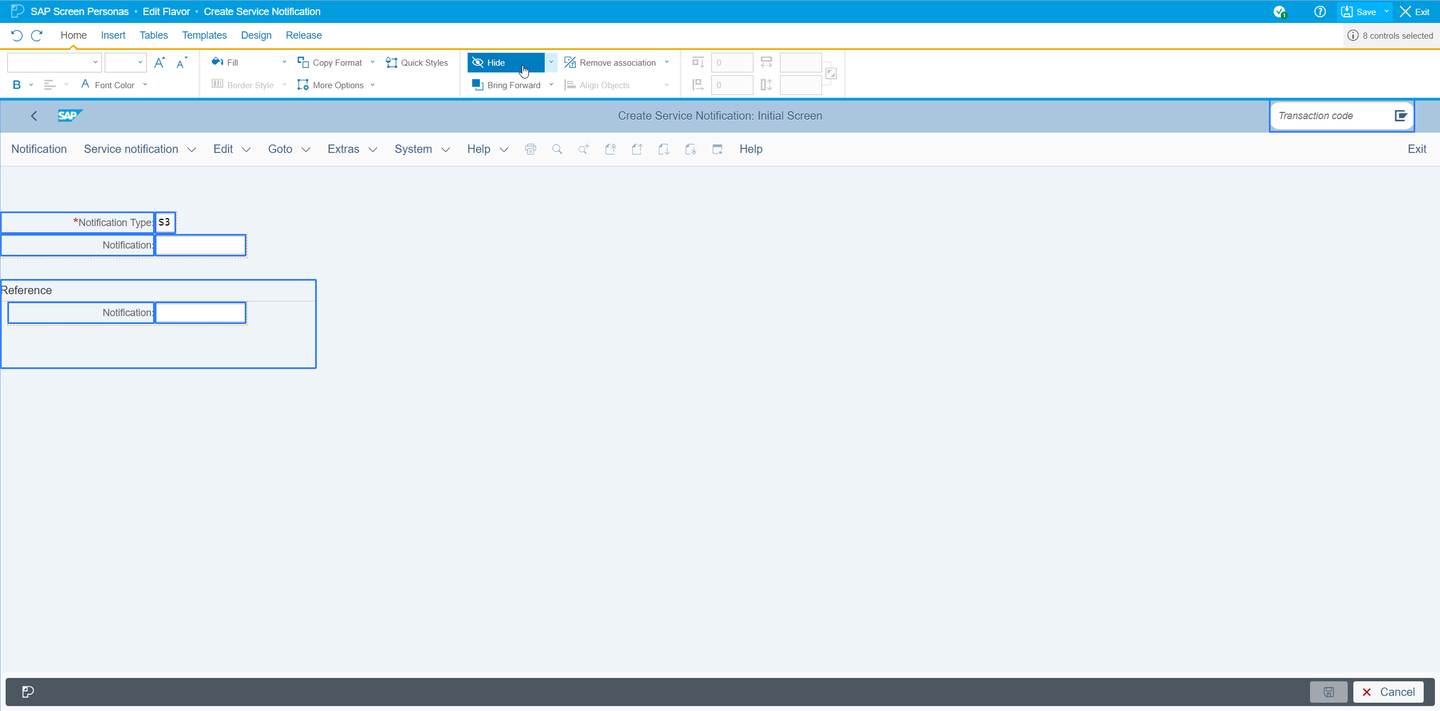Click More Options in the ribbon
The height and width of the screenshot is (711, 1440).
[331, 85]
